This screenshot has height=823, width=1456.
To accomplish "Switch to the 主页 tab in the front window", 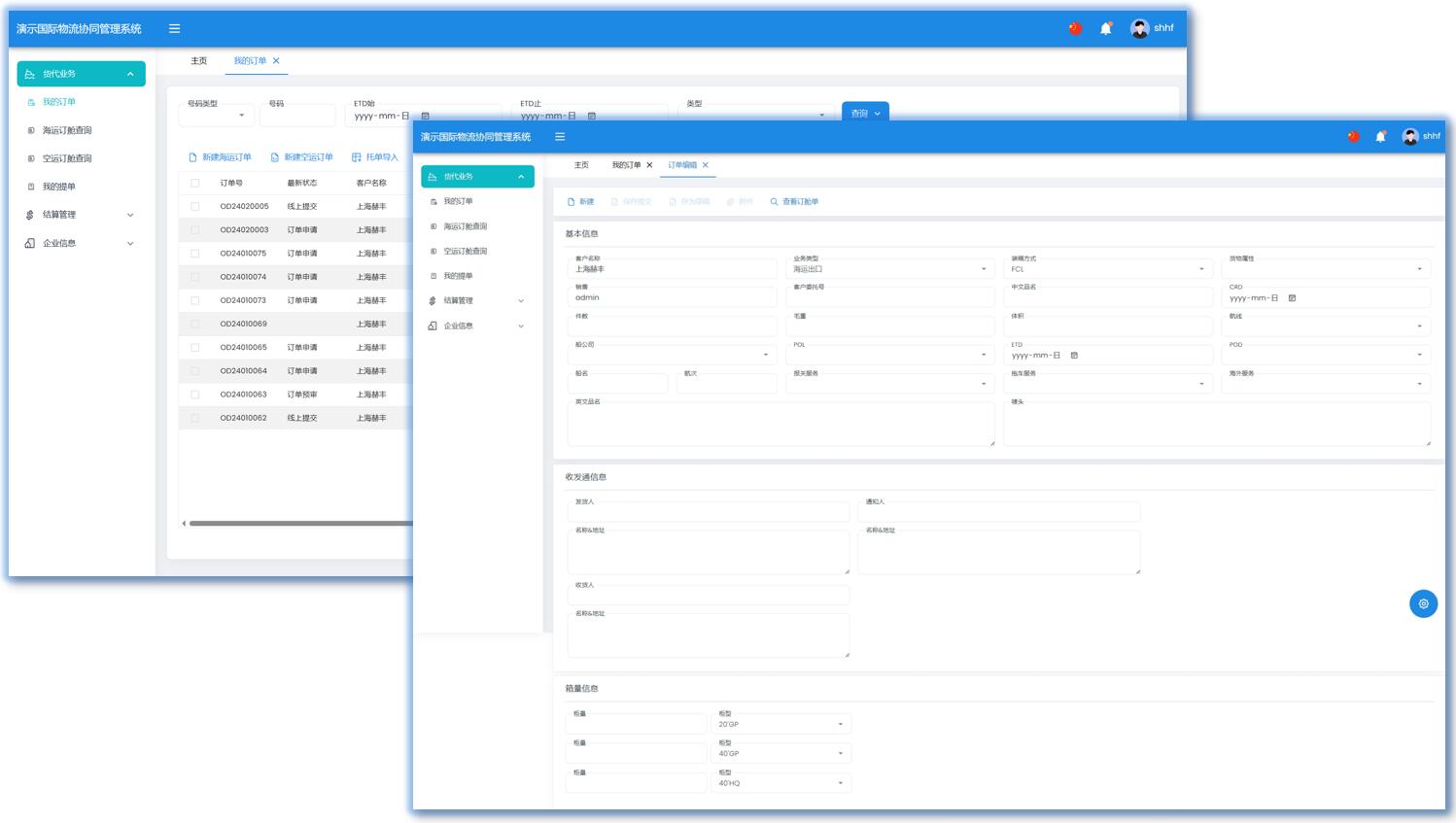I will [581, 165].
